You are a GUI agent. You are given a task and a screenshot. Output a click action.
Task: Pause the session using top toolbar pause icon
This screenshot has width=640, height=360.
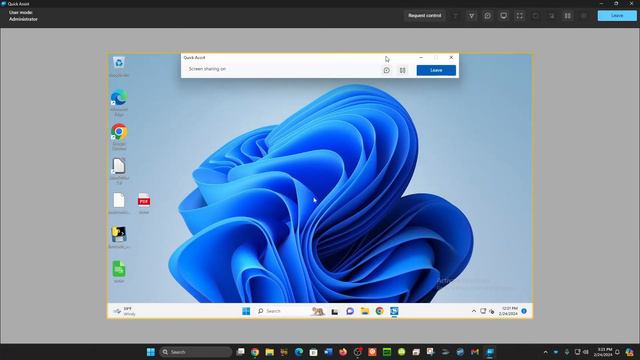point(567,16)
